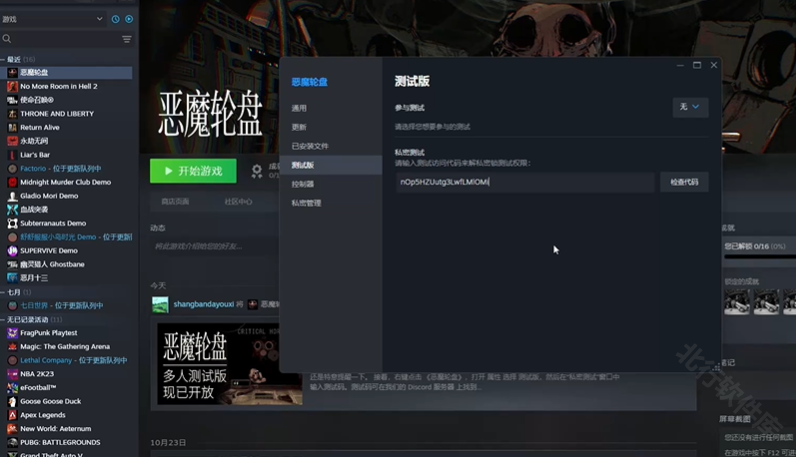Viewport: 796px width, 457px height.
Task: Collapse the 最近 category
Action: [3, 59]
